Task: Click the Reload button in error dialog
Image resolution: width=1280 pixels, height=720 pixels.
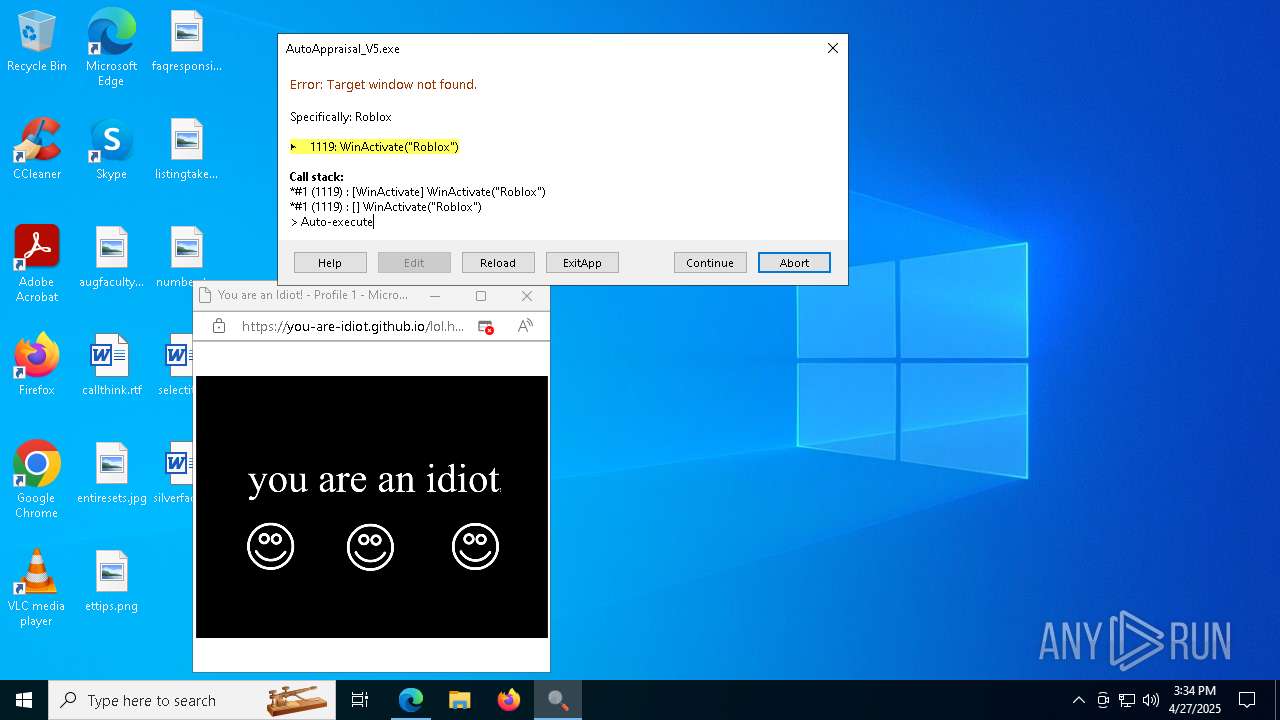Action: click(x=498, y=263)
